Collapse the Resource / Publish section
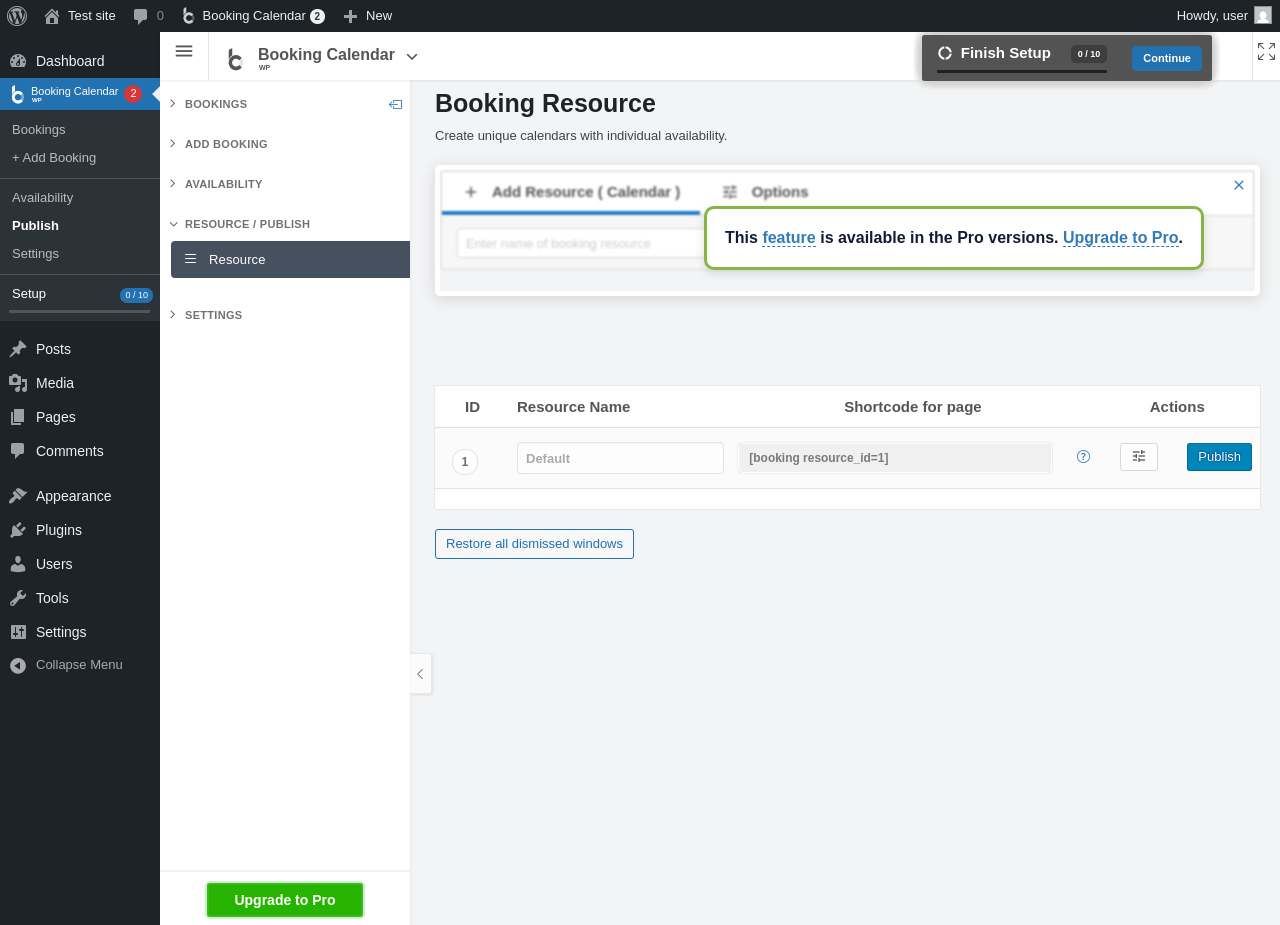Screen dimensions: 1280x925 coord(246,224)
